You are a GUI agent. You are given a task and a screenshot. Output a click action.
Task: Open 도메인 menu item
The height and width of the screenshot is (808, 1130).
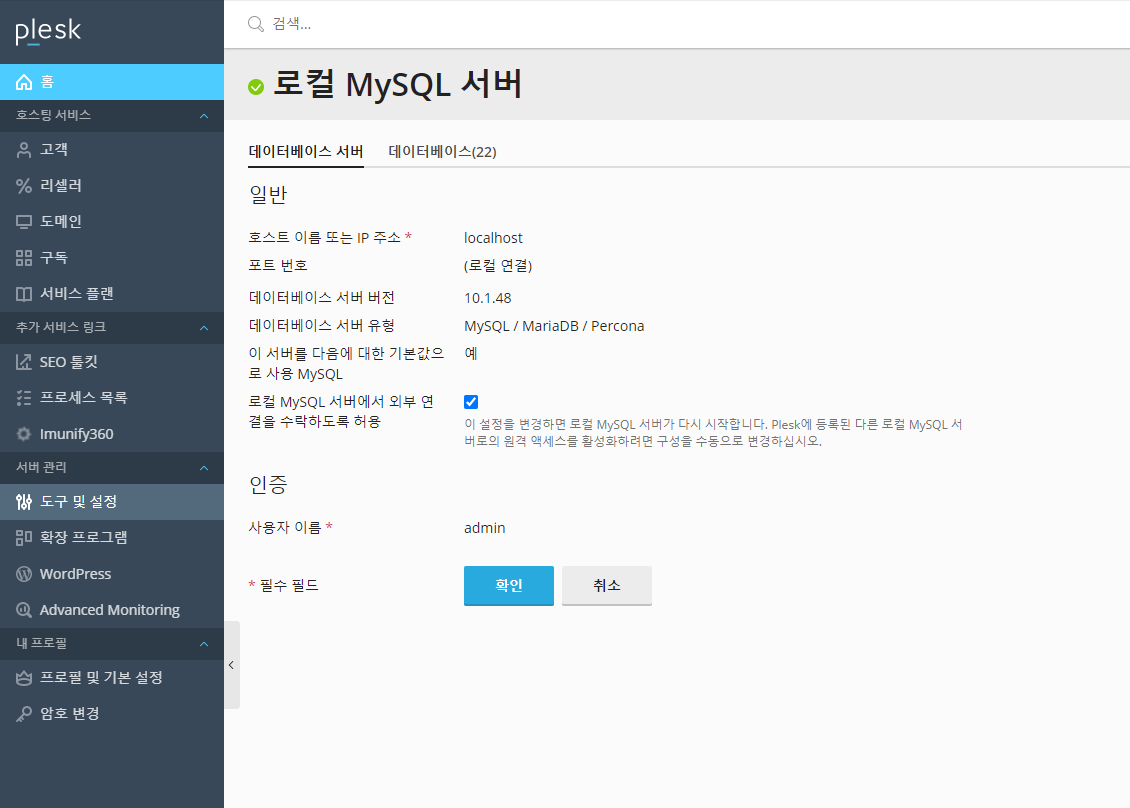click(x=112, y=222)
